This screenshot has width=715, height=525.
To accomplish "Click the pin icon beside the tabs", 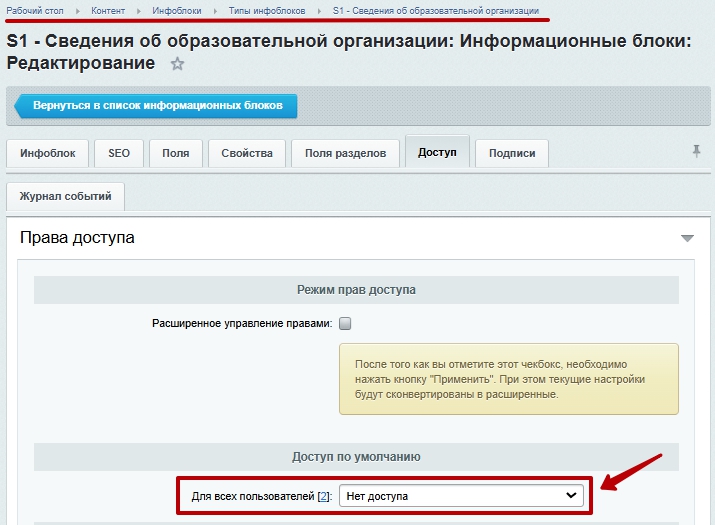I will point(696,151).
